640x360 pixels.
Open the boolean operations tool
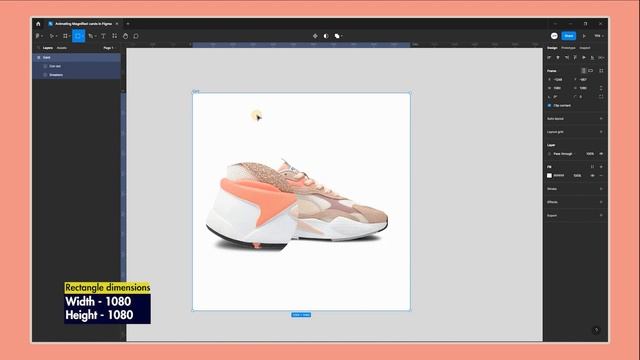337,36
